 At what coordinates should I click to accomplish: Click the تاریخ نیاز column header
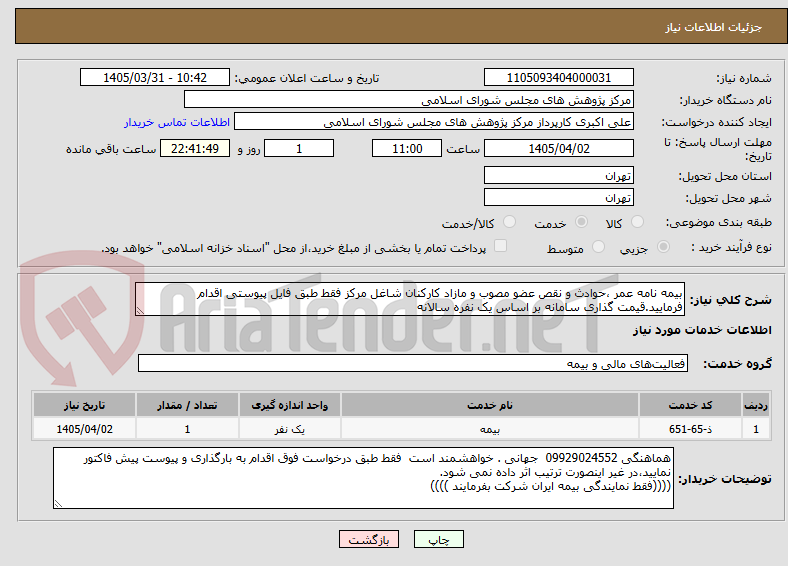pyautogui.click(x=84, y=405)
